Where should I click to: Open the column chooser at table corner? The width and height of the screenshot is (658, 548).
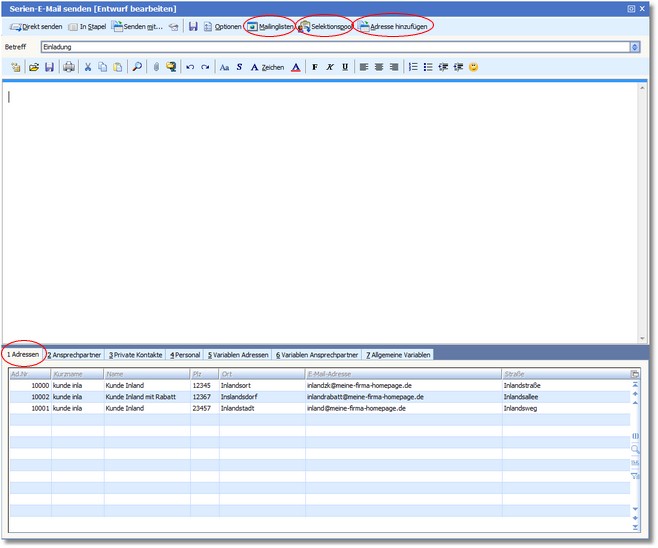[634, 374]
